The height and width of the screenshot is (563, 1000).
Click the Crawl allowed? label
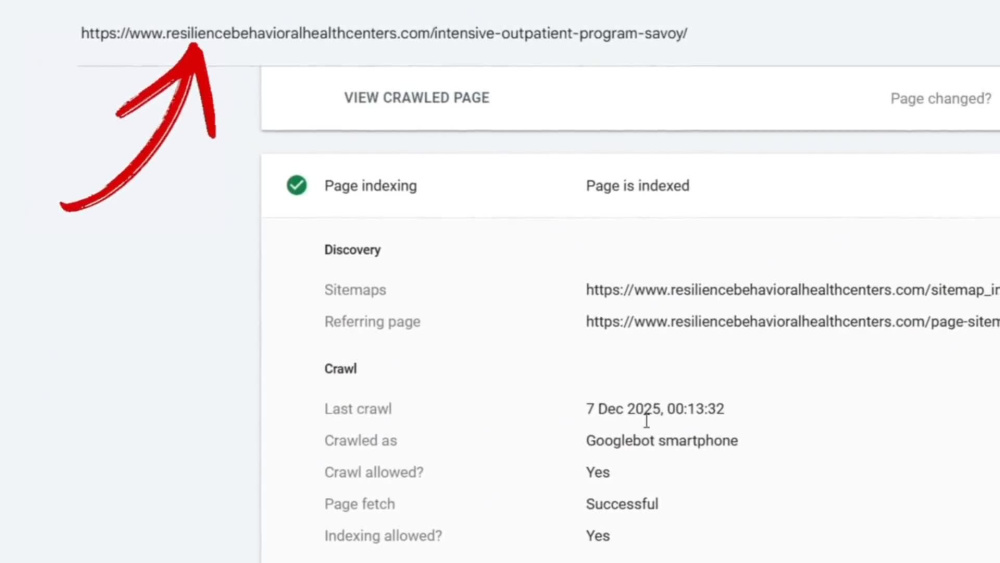374,472
